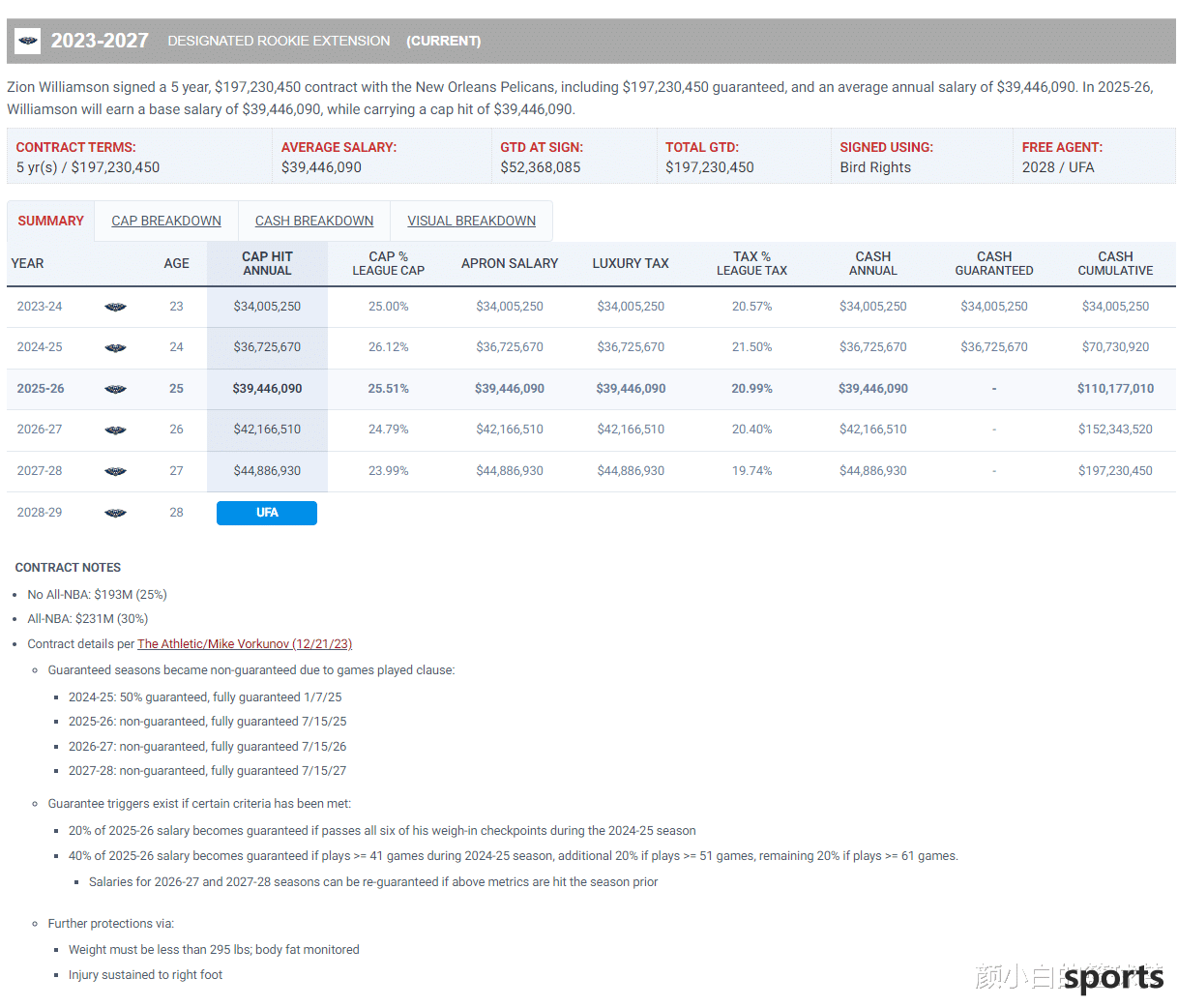The image size is (1178, 1008).
Task: Click the bold $39,446,090 cap hit value
Action: 267,389
